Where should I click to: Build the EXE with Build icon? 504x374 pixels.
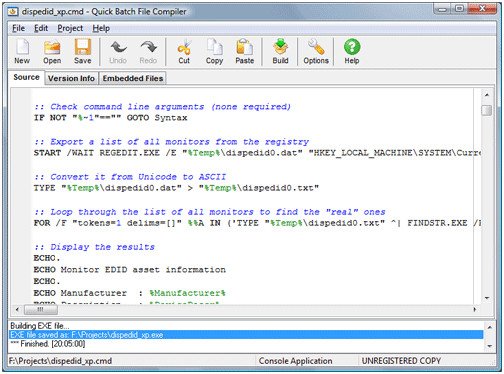pyautogui.click(x=280, y=52)
